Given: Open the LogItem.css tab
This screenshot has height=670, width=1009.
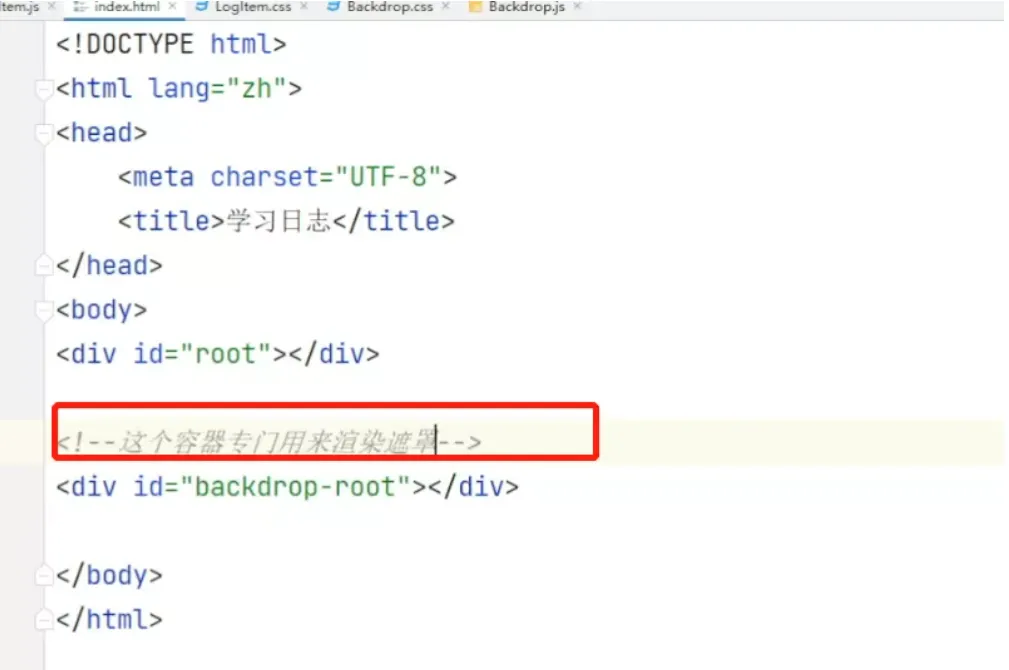Looking at the screenshot, I should tap(252, 7).
